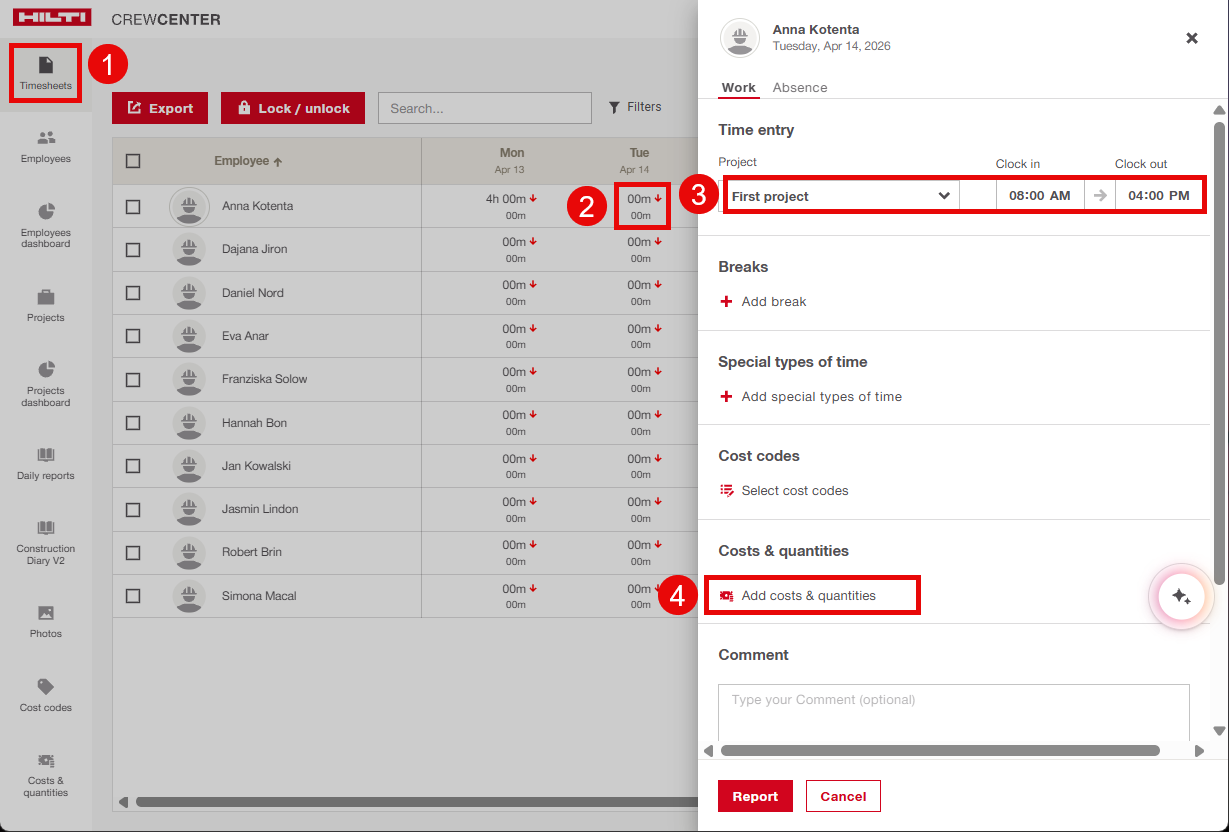Click the Lock / unlock button

tap(293, 108)
